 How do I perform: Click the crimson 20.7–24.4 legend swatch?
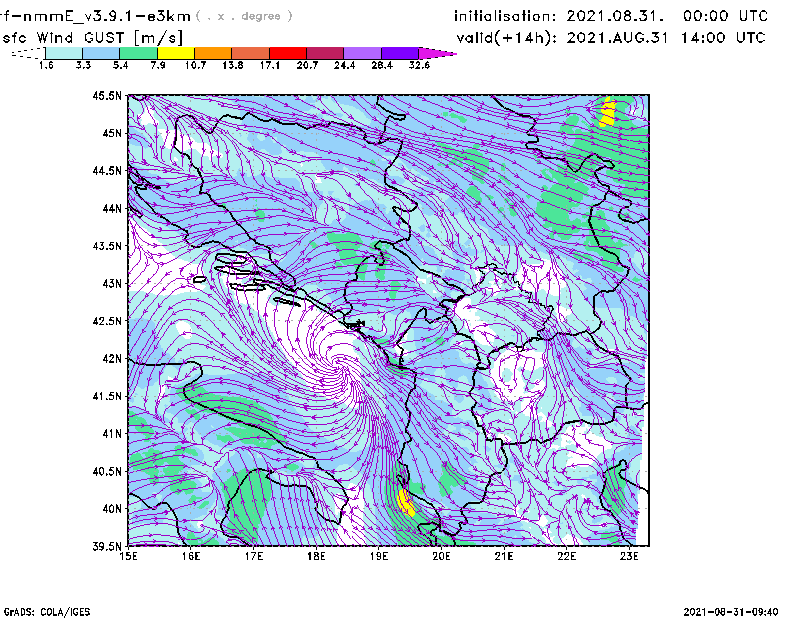pos(326,53)
